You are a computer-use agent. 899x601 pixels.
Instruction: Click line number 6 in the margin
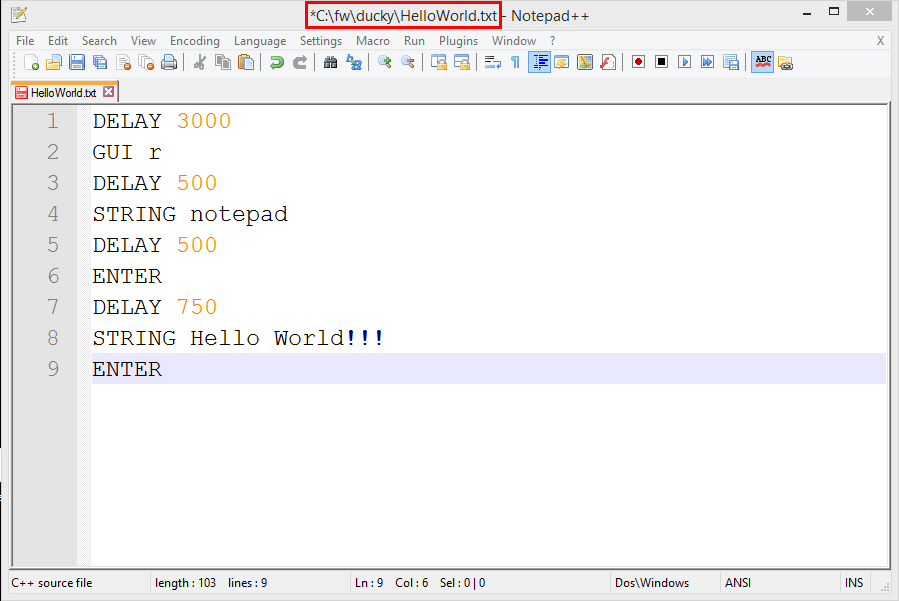(x=53, y=276)
